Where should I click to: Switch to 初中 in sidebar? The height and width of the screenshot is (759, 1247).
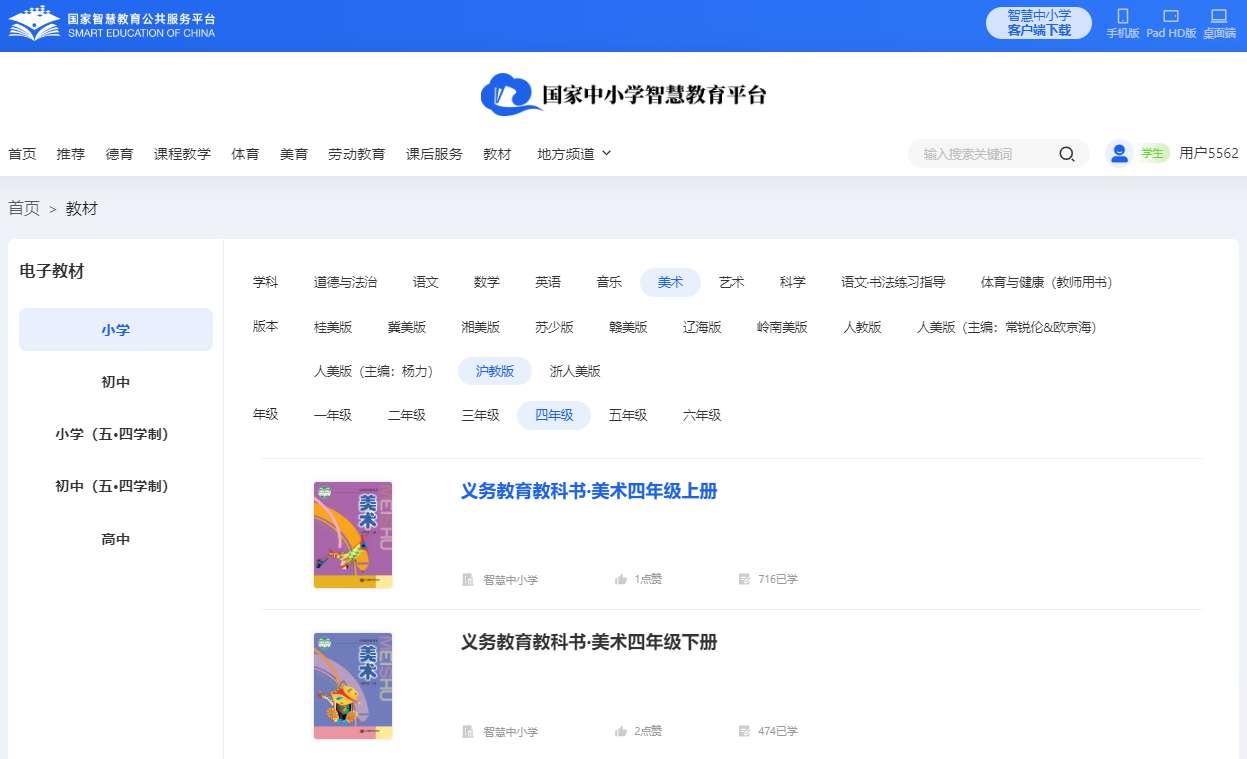pos(116,382)
